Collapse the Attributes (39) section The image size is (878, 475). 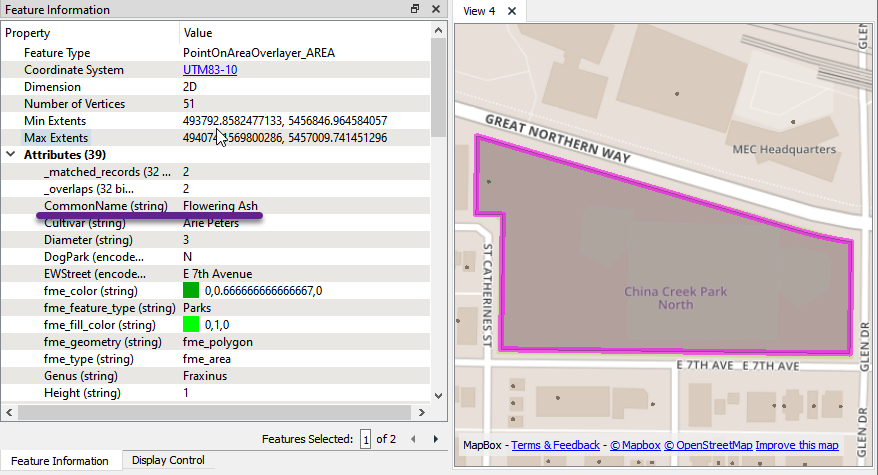11,155
